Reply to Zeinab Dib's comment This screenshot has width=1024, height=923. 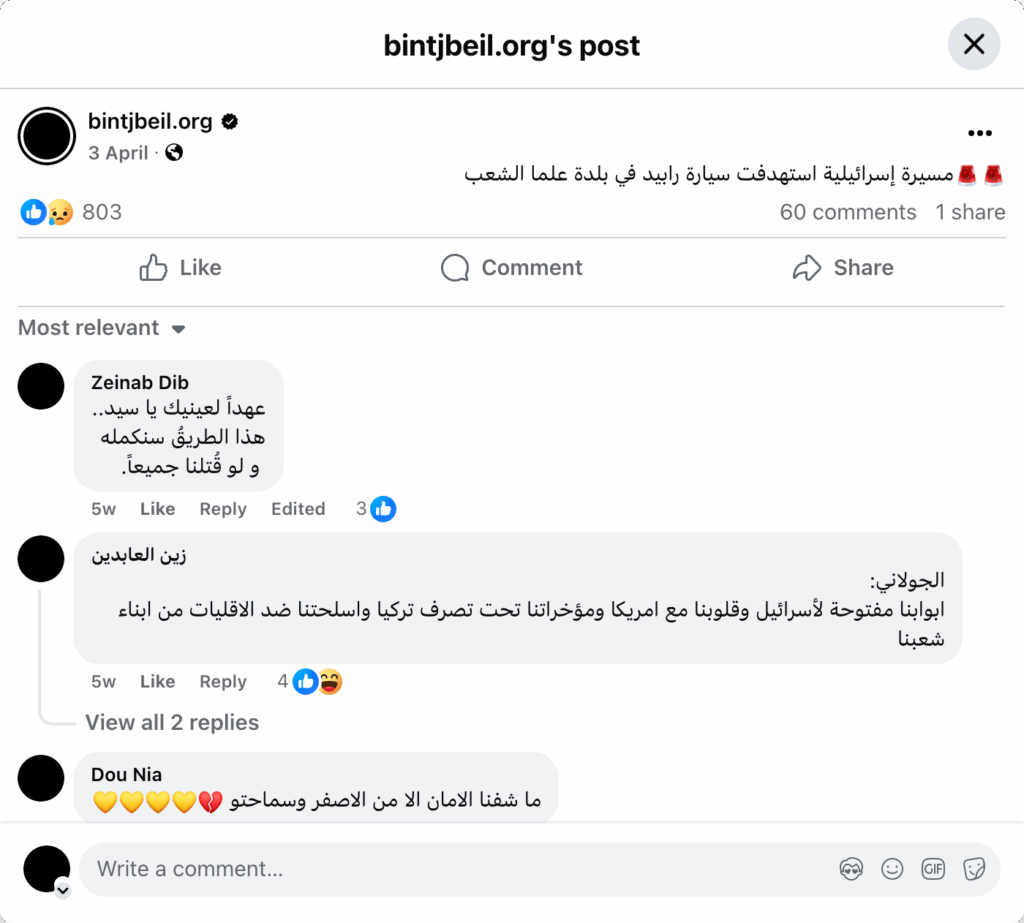(222, 509)
